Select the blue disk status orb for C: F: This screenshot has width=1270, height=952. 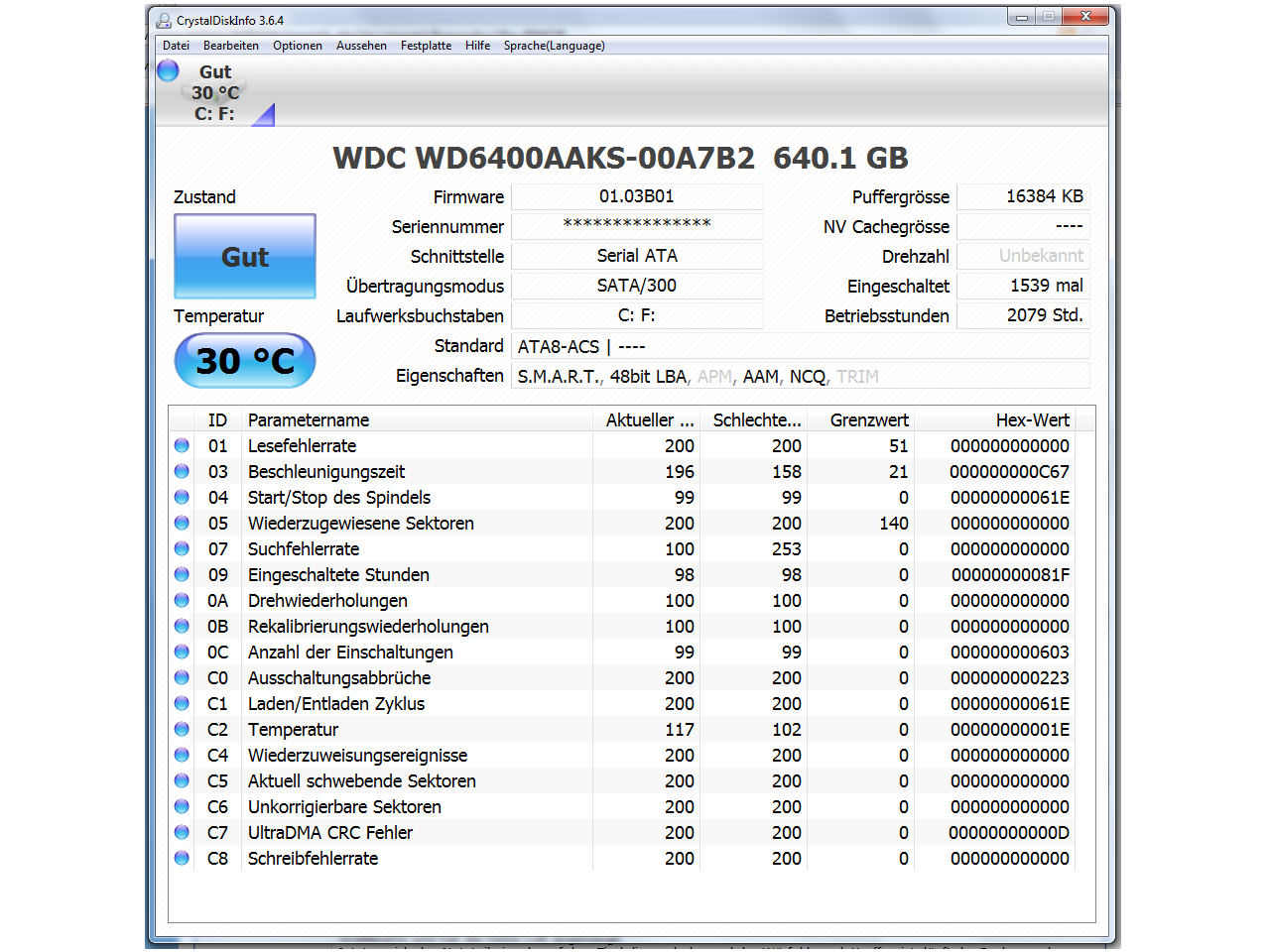(168, 70)
